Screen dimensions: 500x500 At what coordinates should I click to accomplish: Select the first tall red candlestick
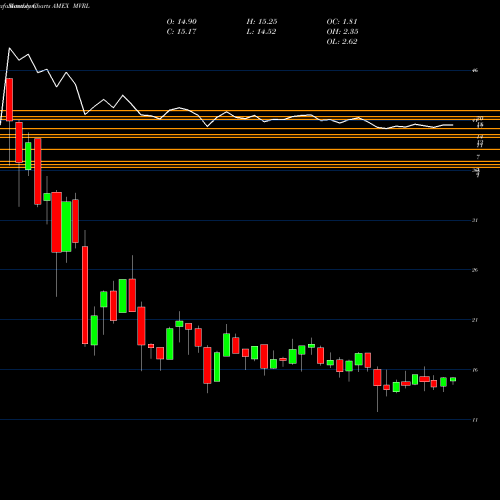click(10, 100)
